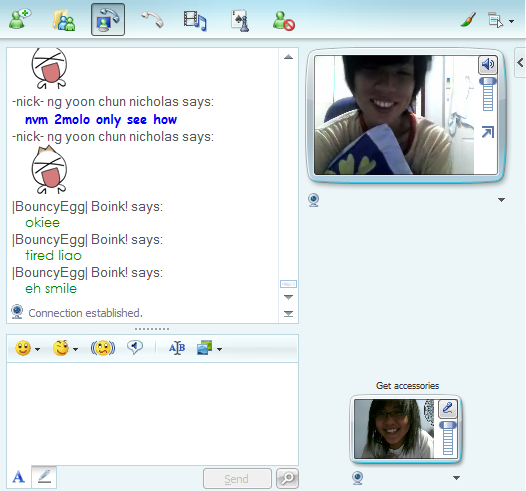
Task: Open the share media activities icon
Action: point(195,20)
